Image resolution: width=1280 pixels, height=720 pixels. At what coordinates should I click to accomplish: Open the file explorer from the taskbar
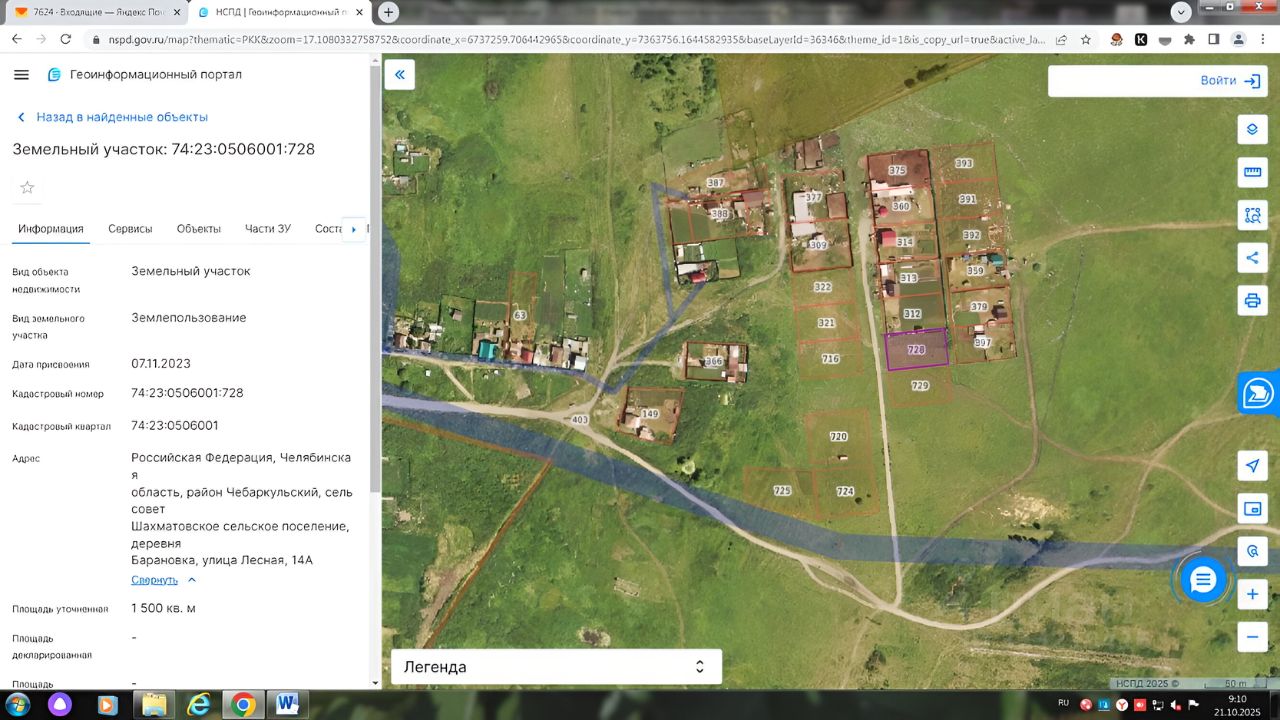coord(154,704)
